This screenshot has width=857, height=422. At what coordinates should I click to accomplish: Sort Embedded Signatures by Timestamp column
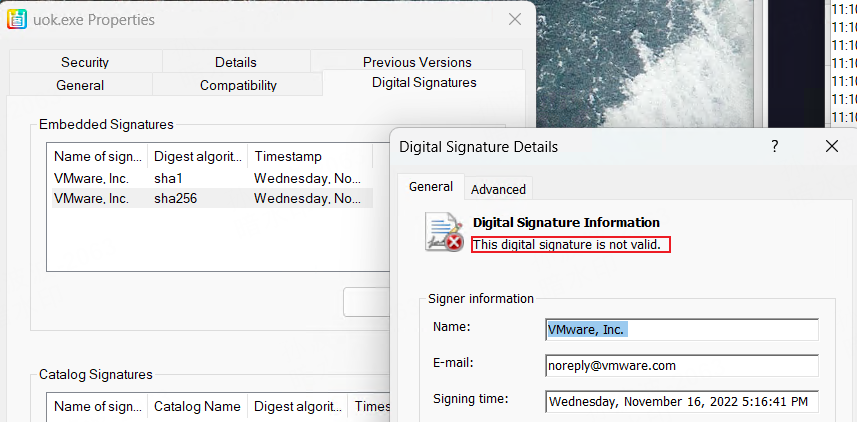[x=308, y=157]
